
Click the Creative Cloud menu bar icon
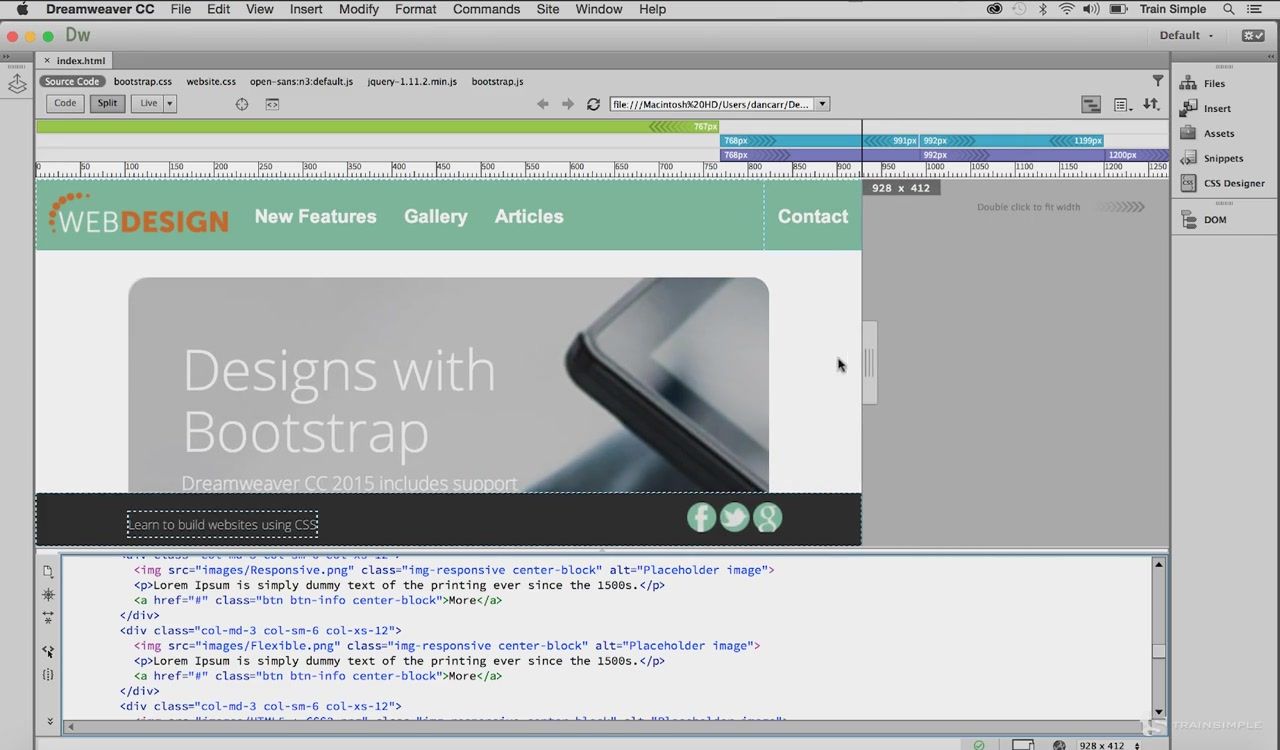point(994,9)
